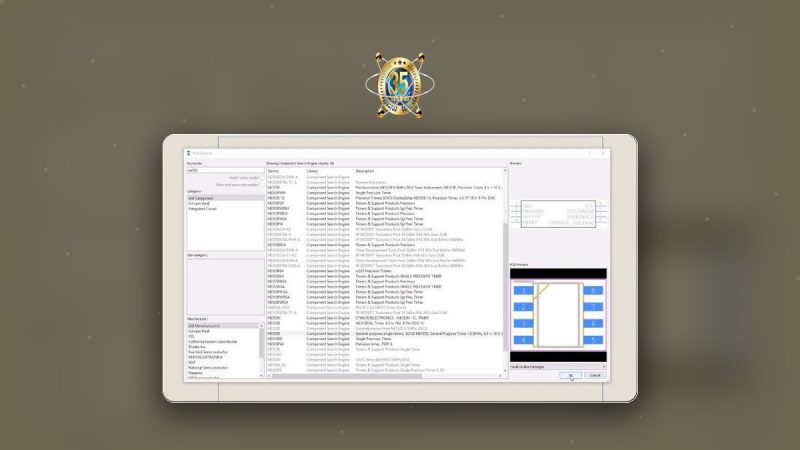
Task: Click the schematic symbol preview of the timer
Action: (558, 214)
